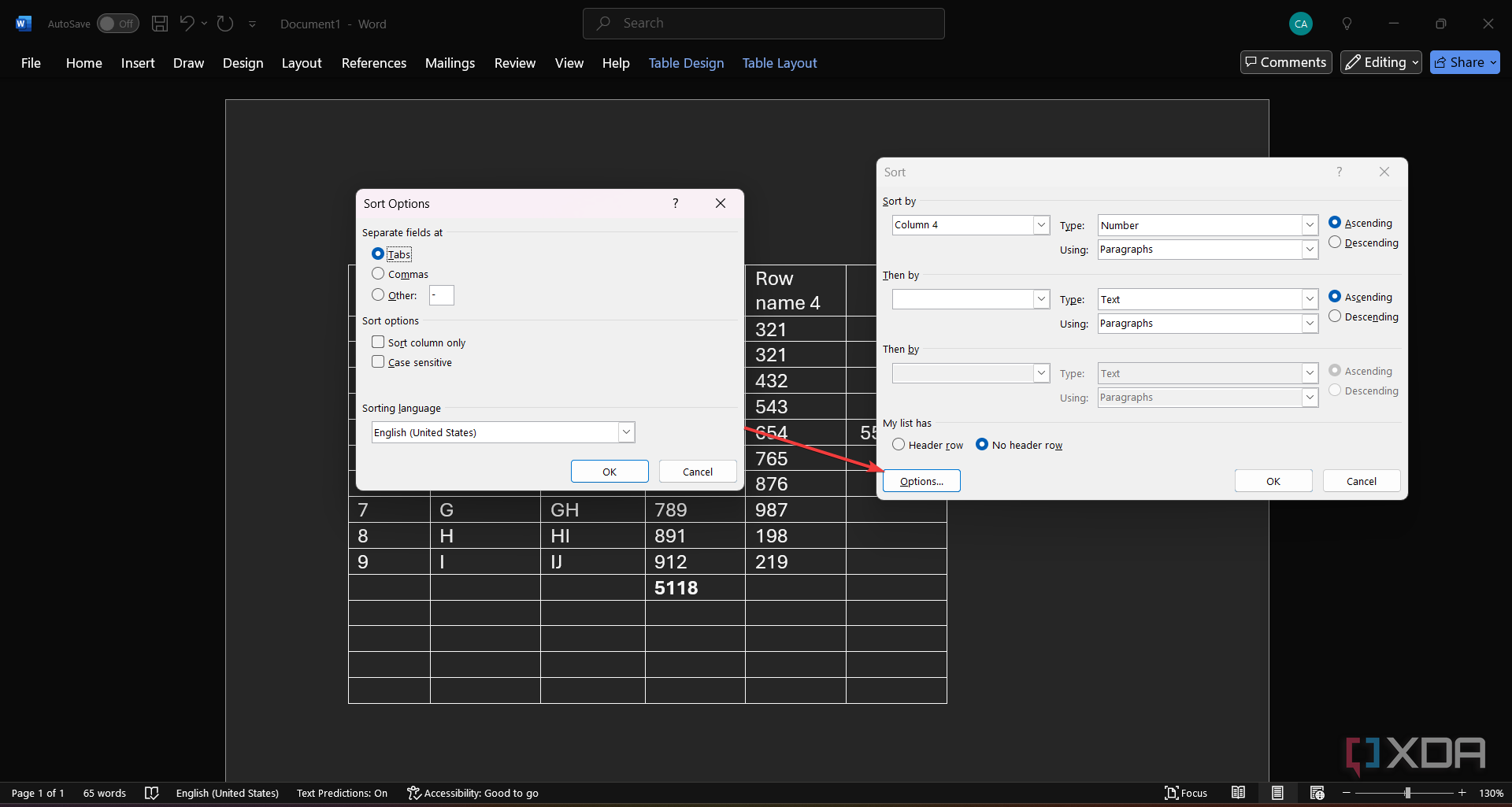This screenshot has height=807, width=1512.
Task: Select the Other separator radio button
Action: pos(378,295)
